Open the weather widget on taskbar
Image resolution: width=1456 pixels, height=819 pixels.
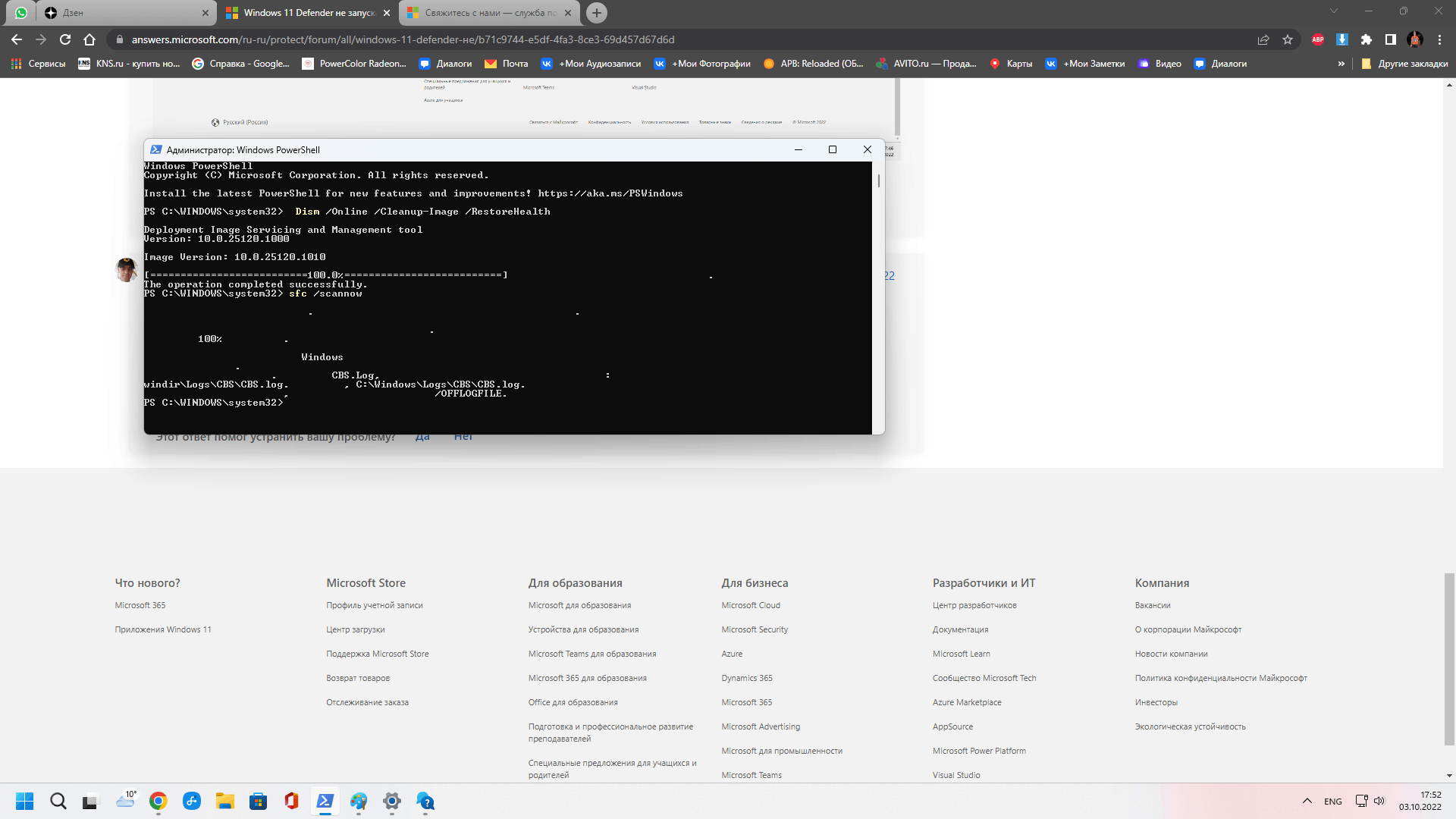pos(125,801)
